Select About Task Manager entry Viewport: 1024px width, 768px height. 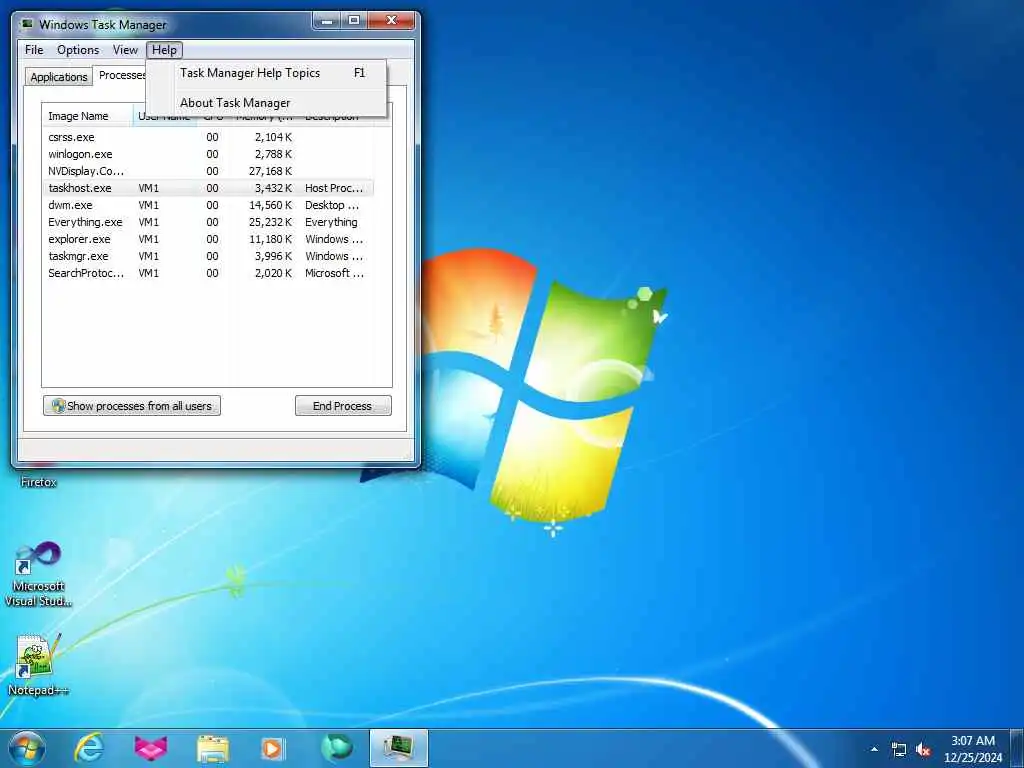266,103
